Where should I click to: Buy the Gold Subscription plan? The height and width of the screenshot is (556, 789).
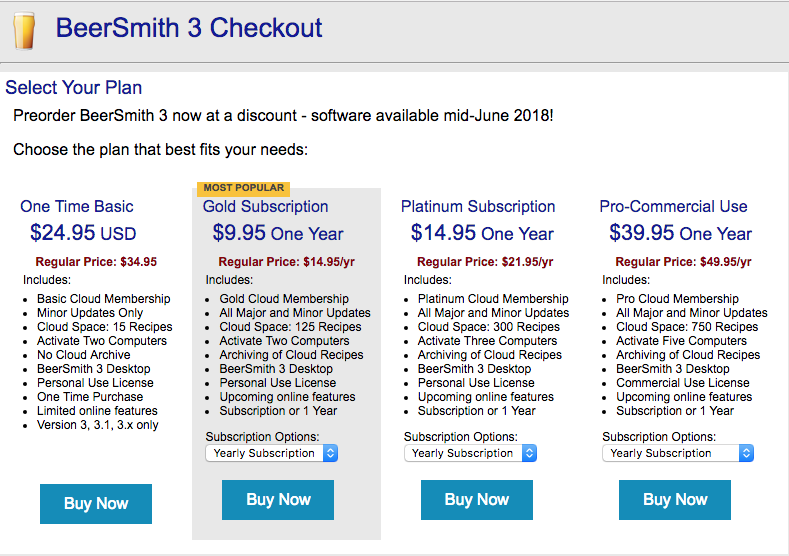tap(278, 500)
